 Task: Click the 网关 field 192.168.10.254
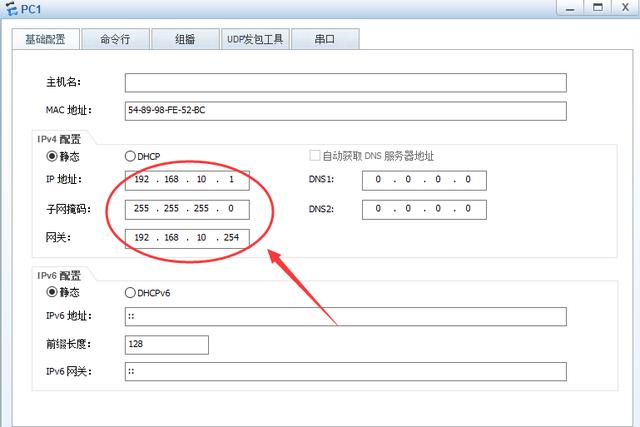[187, 238]
